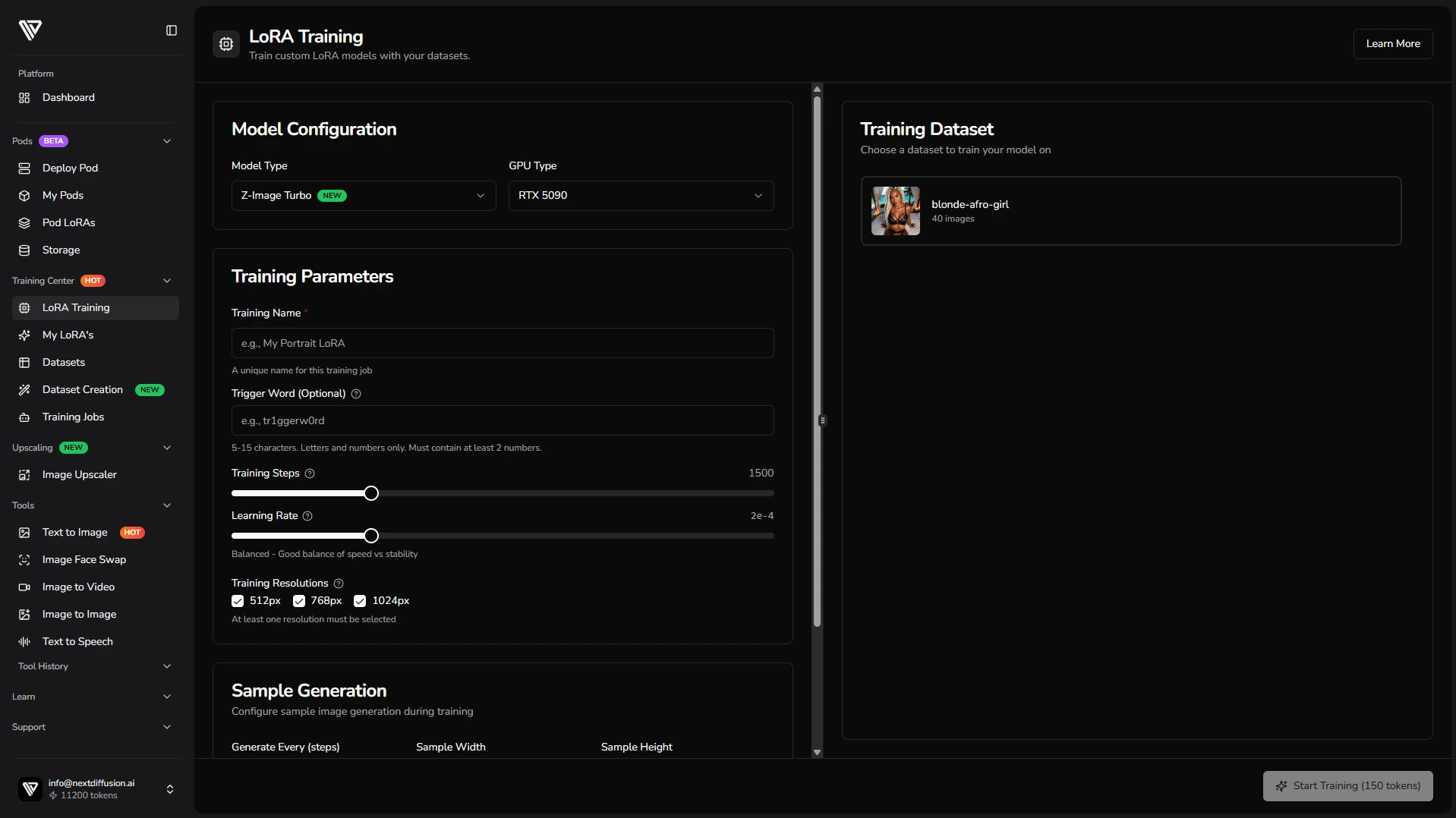
Task: Click the Text to Speech waveform icon
Action: click(x=24, y=641)
